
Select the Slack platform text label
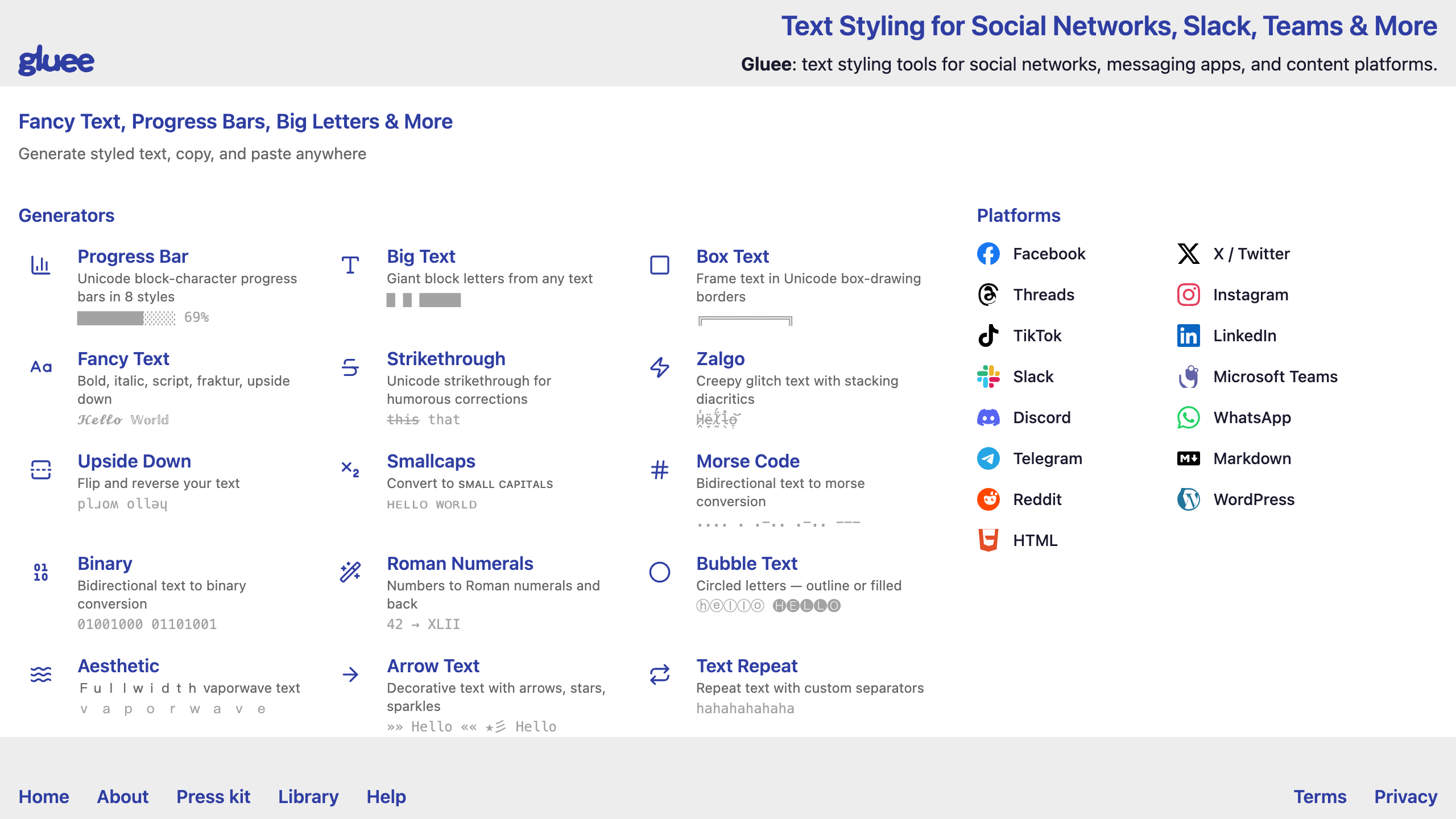coord(1033,377)
